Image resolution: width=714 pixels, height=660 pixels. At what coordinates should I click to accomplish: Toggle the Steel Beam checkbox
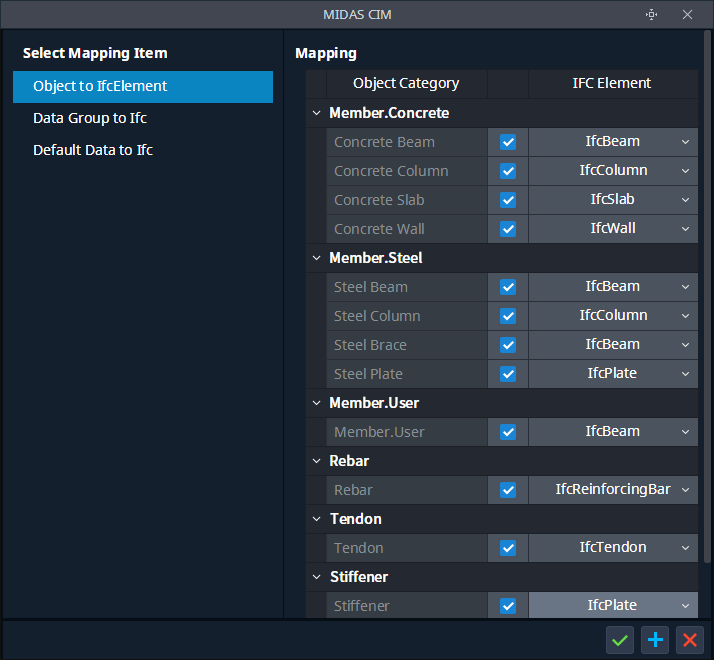[508, 287]
